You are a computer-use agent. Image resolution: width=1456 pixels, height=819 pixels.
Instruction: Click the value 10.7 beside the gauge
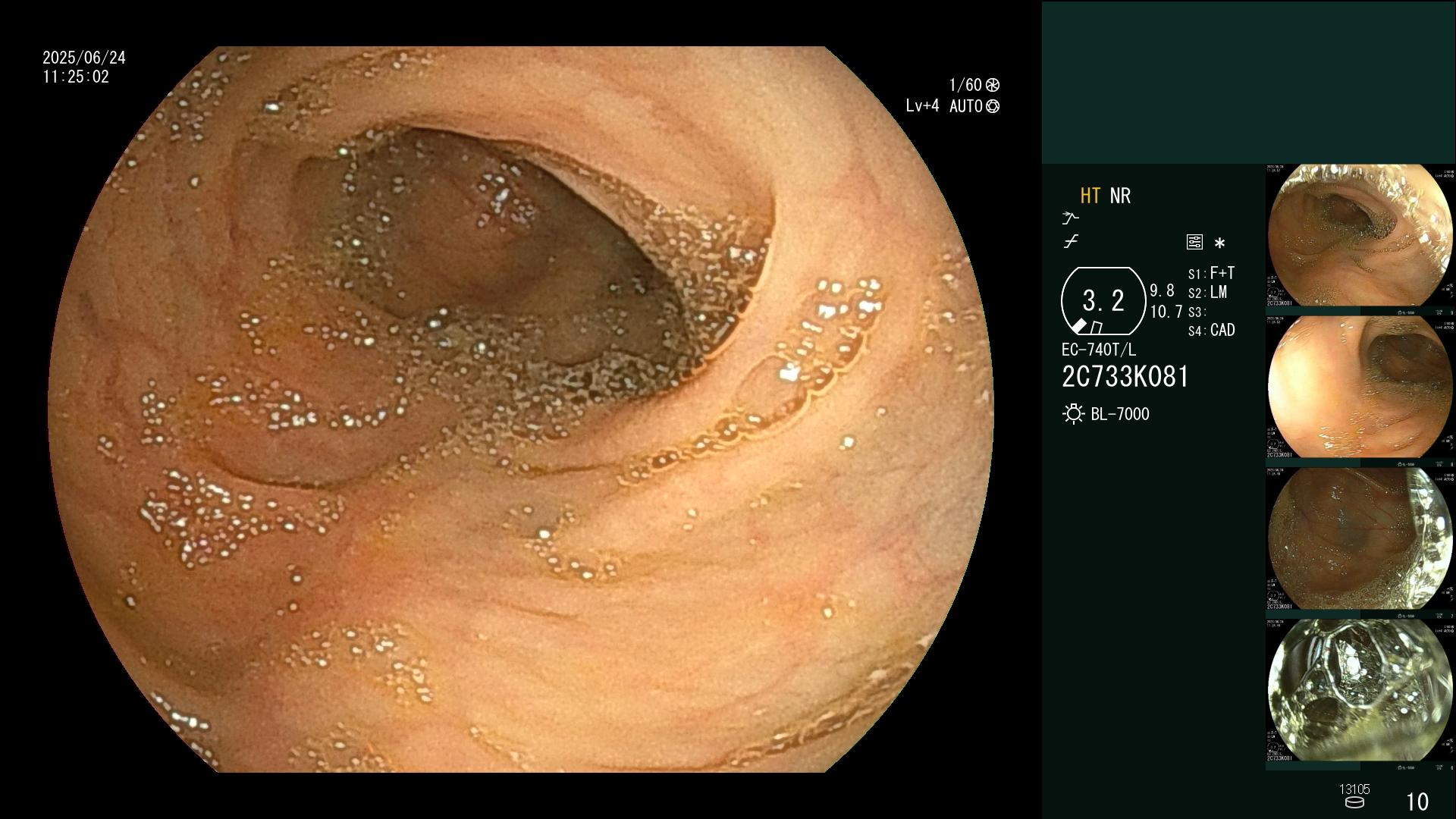1166,312
